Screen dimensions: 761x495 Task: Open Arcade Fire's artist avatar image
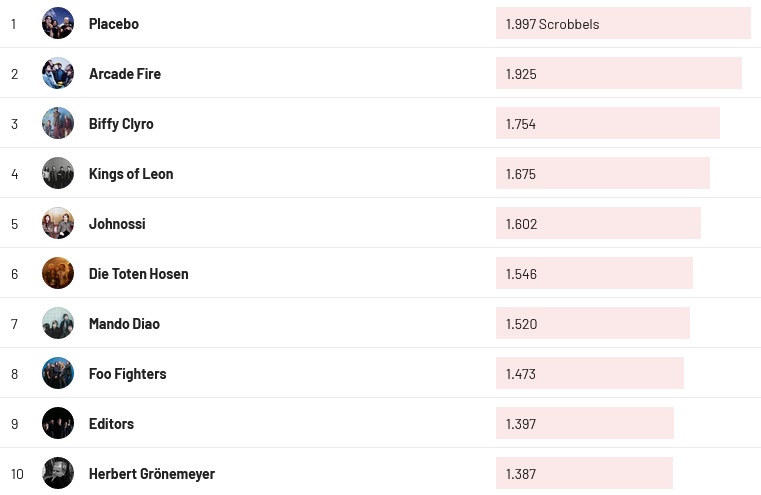tap(58, 73)
